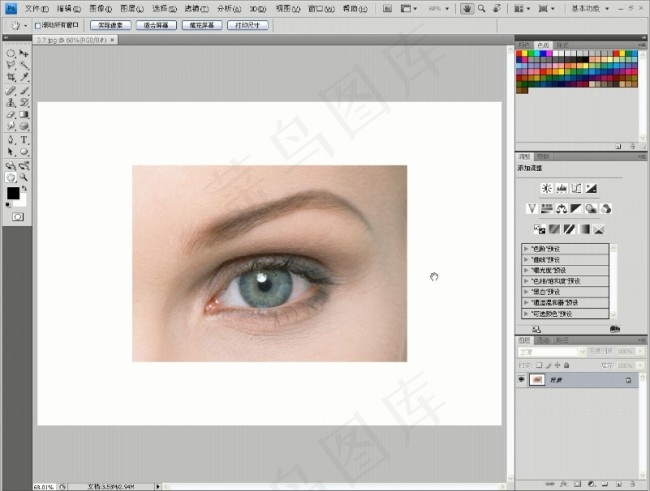The image size is (650, 491).
Task: Toggle lock position (cross arrows icon)
Action: (557, 365)
